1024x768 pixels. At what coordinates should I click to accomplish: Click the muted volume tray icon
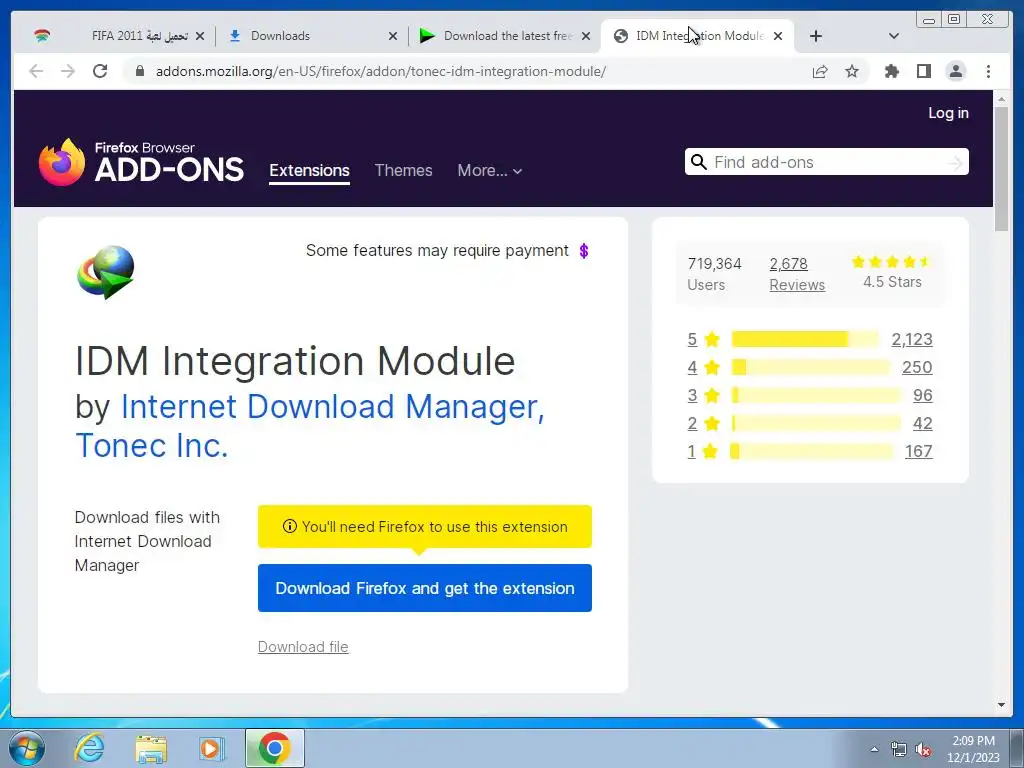coord(923,750)
